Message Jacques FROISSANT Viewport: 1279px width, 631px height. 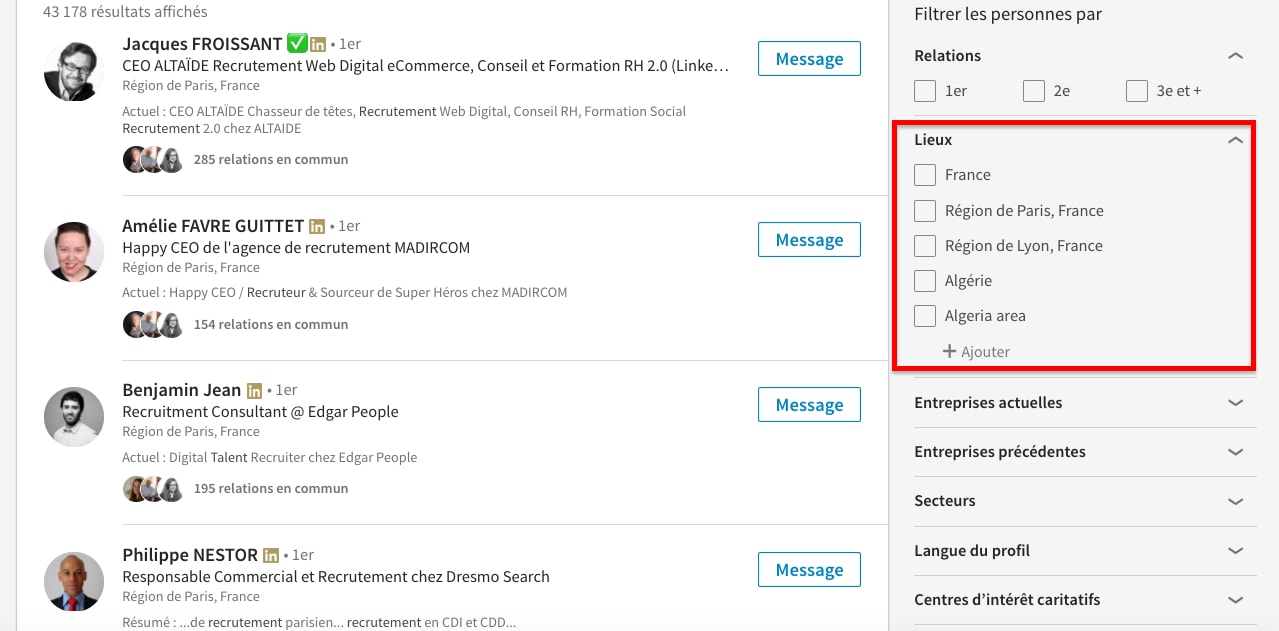coord(809,59)
